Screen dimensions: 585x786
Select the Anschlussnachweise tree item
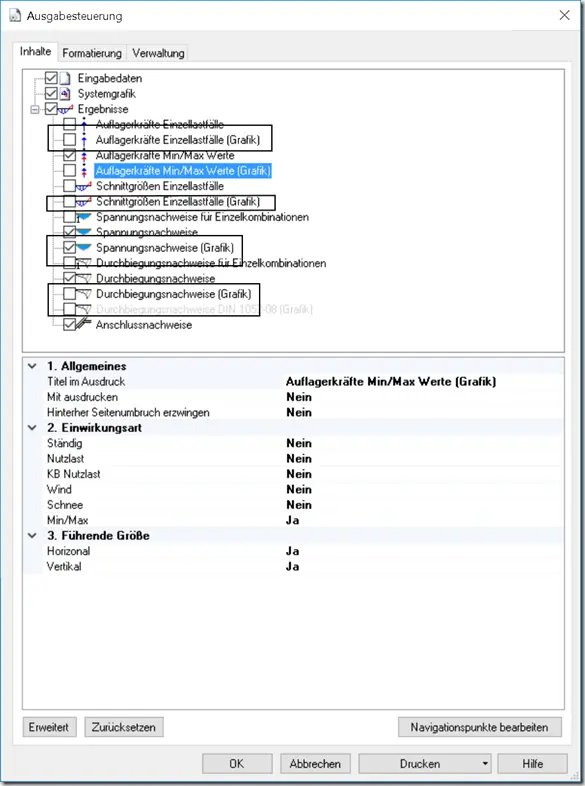pos(144,325)
